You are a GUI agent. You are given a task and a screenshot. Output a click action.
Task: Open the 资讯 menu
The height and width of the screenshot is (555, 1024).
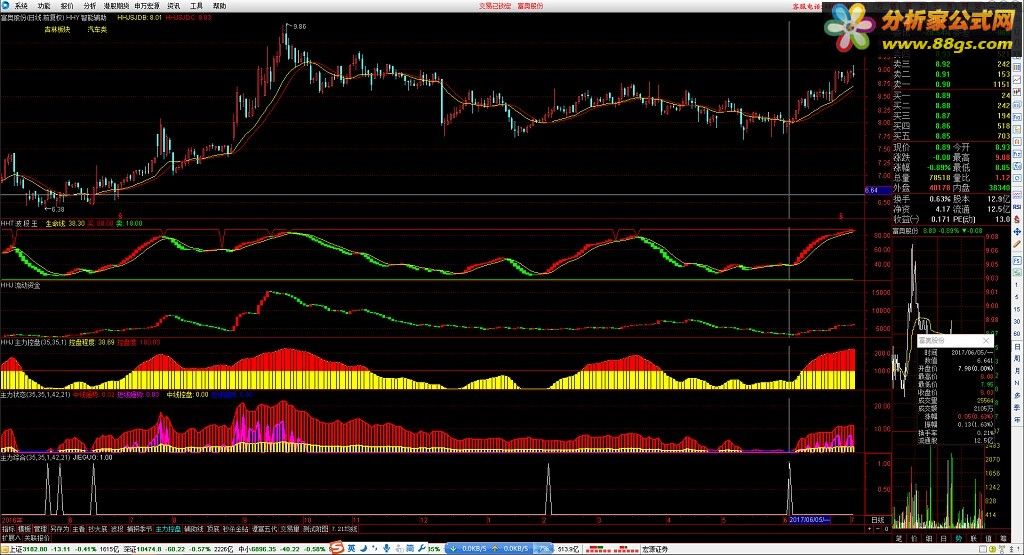pos(173,6)
